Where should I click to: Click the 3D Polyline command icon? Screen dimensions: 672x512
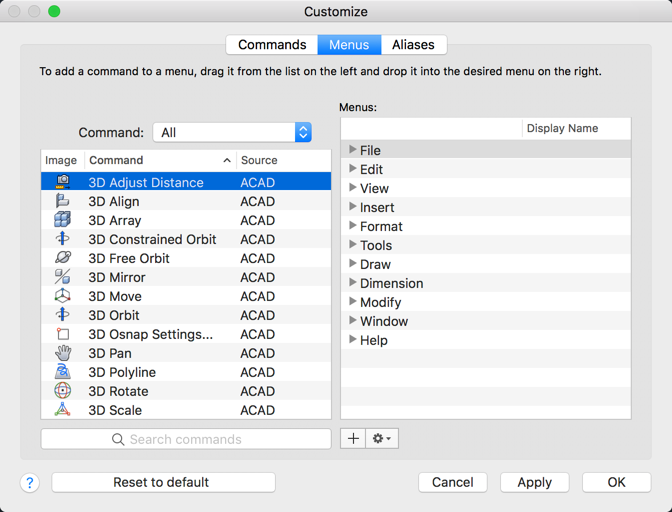tap(62, 372)
